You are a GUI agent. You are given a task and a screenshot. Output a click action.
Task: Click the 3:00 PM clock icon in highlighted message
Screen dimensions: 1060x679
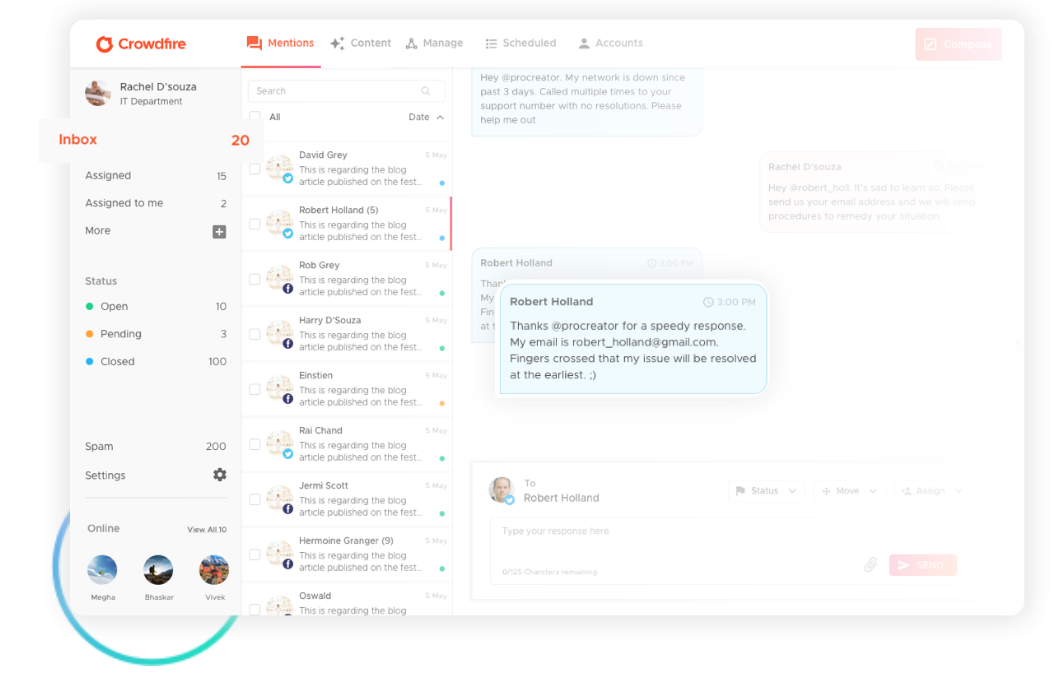[708, 302]
